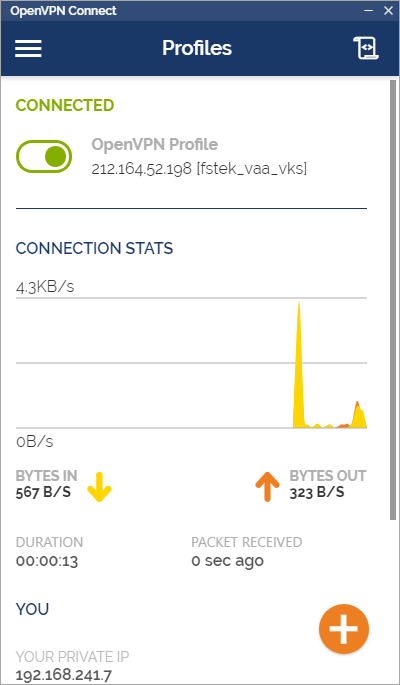Image resolution: width=400 pixels, height=685 pixels.
Task: Click the profile address 212.164.52.198 [fstek_vaa_vks]
Action: [199, 169]
